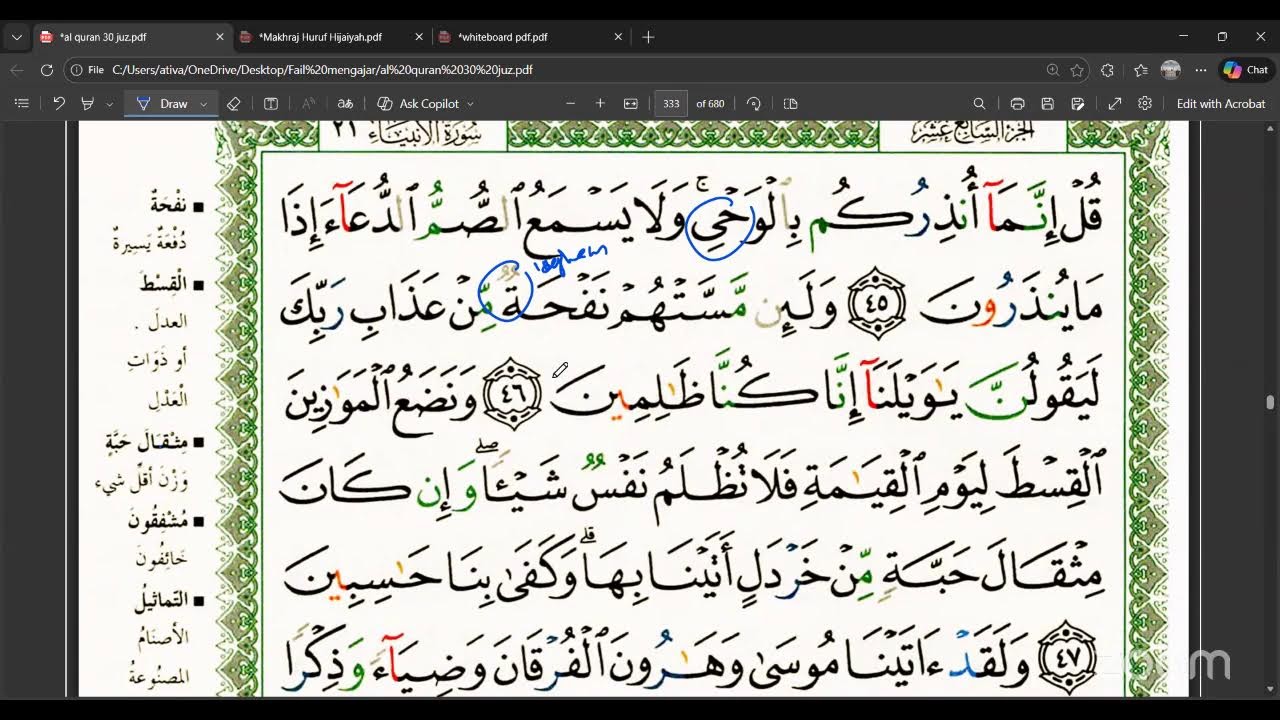
Task: Click the address bar URL
Action: pyautogui.click(x=322, y=70)
